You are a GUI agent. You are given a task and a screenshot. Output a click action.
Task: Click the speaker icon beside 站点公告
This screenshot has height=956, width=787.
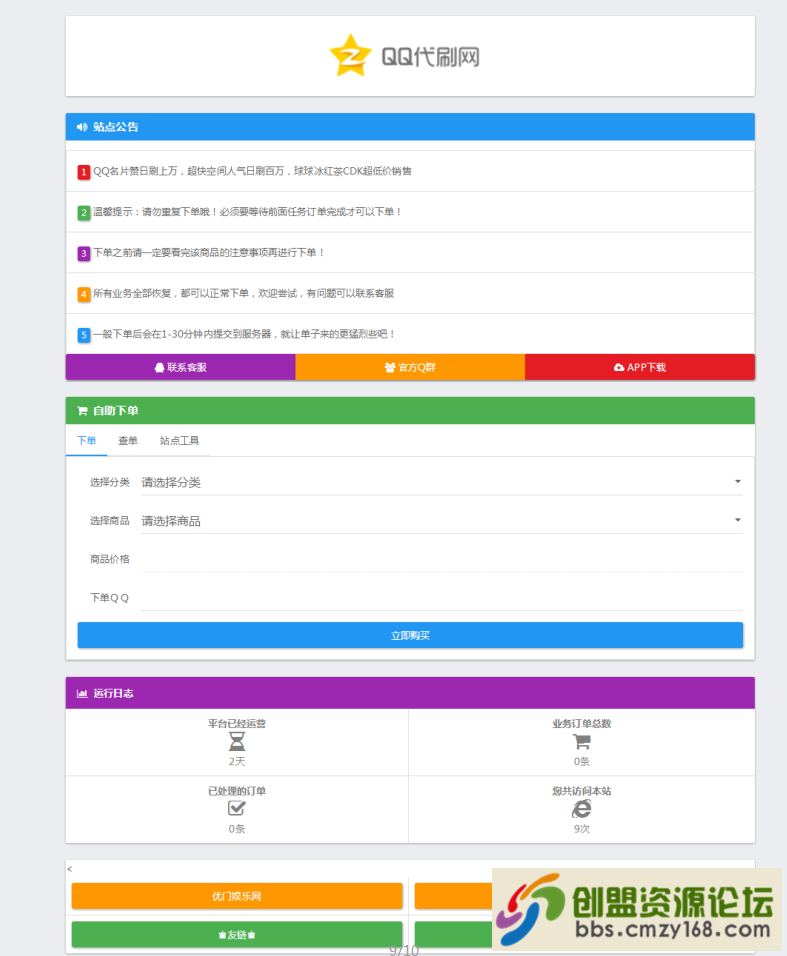pyautogui.click(x=82, y=127)
